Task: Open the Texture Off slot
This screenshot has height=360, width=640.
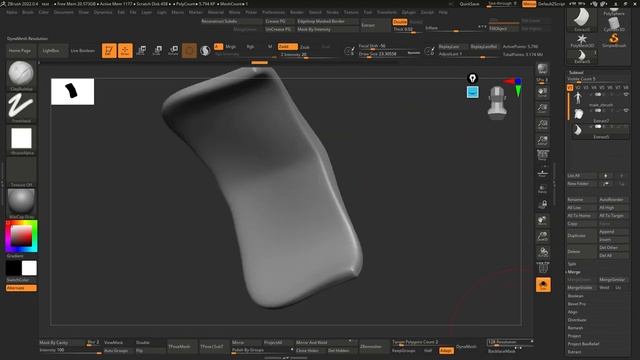Action: [21, 171]
